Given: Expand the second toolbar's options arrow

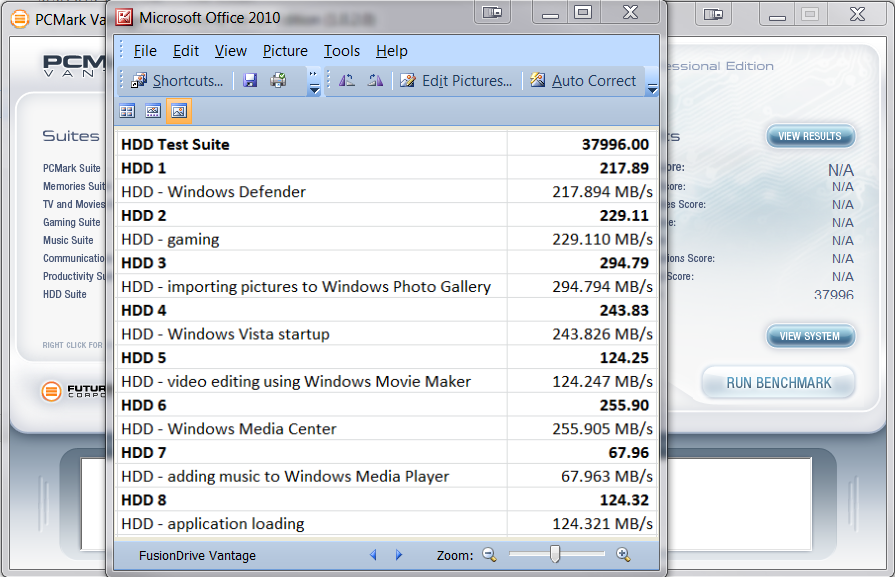Looking at the screenshot, I should pyautogui.click(x=652, y=87).
